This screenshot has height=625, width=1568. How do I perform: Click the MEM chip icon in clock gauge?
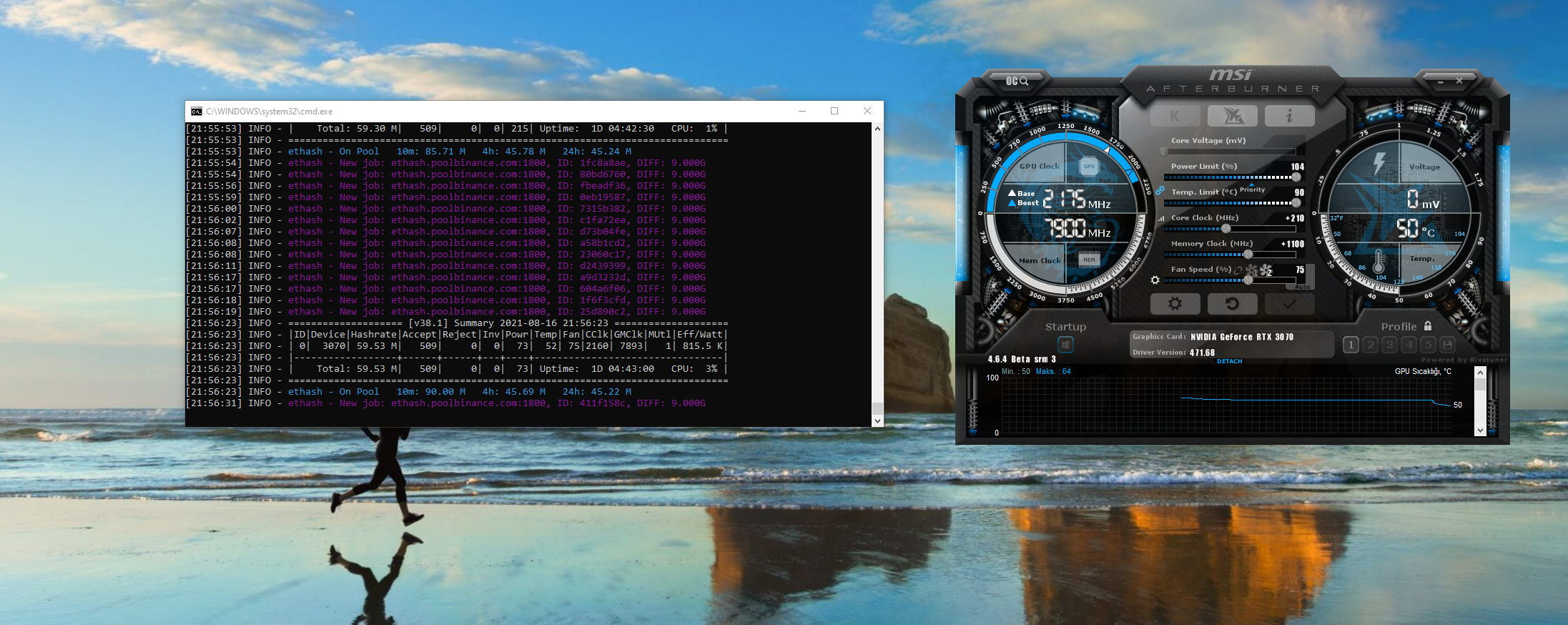[x=1089, y=260]
